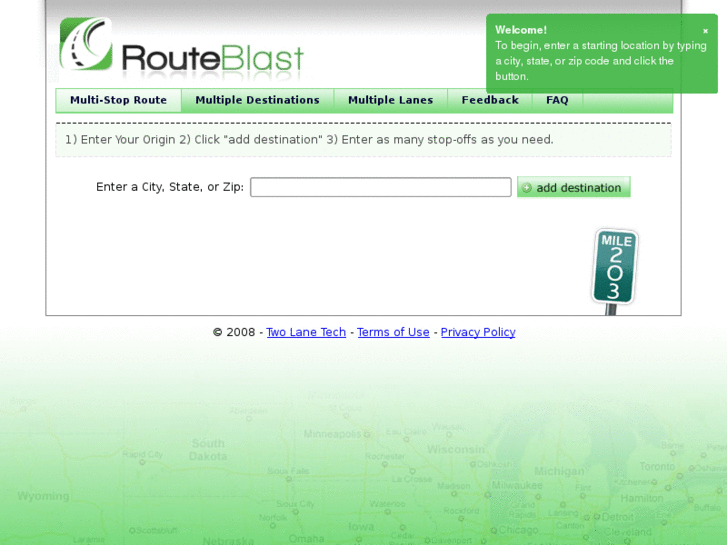View the FAQ tab
This screenshot has height=545, width=727.
point(557,100)
